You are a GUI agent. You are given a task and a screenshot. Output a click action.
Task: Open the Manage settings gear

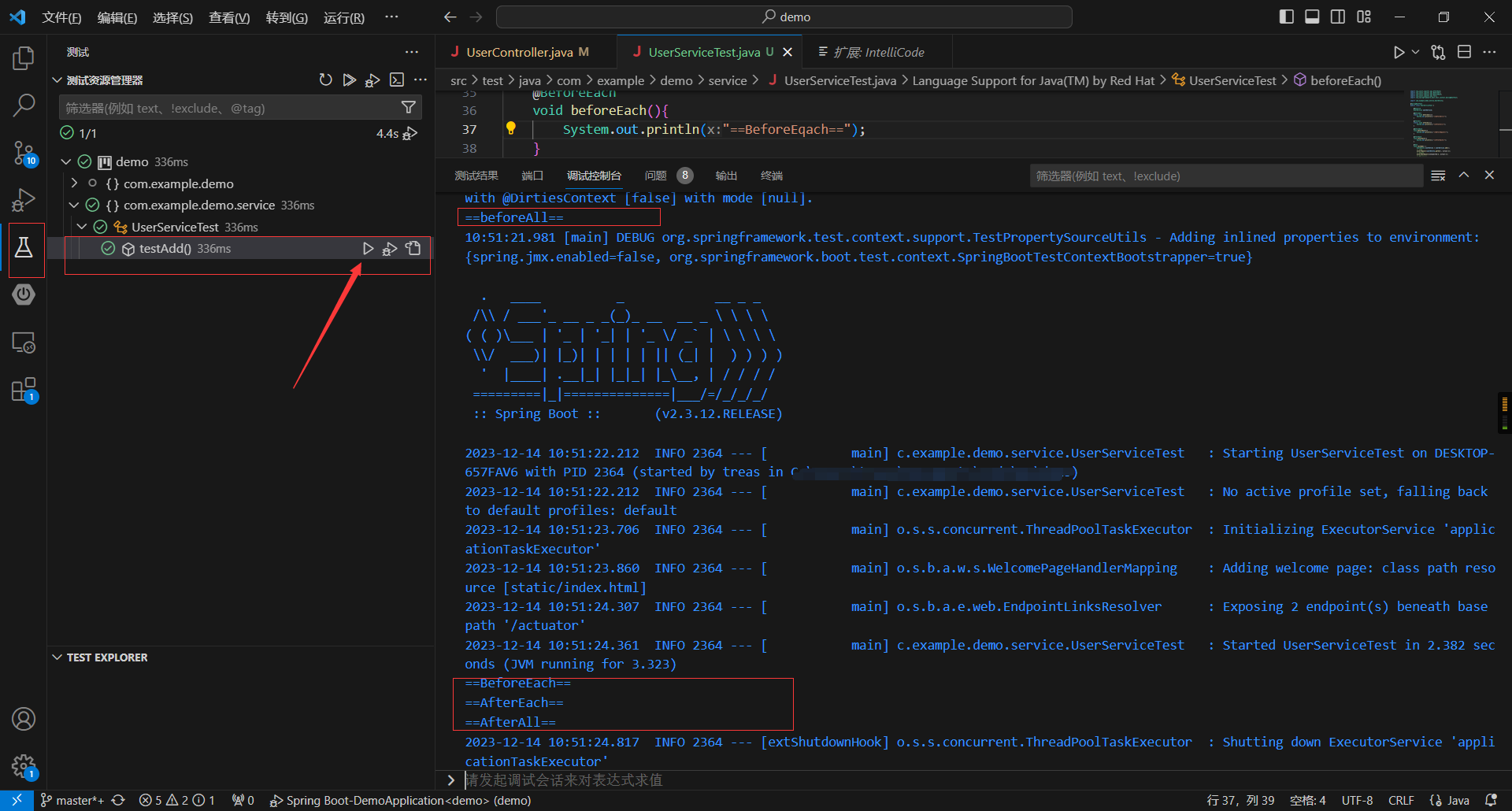(24, 765)
